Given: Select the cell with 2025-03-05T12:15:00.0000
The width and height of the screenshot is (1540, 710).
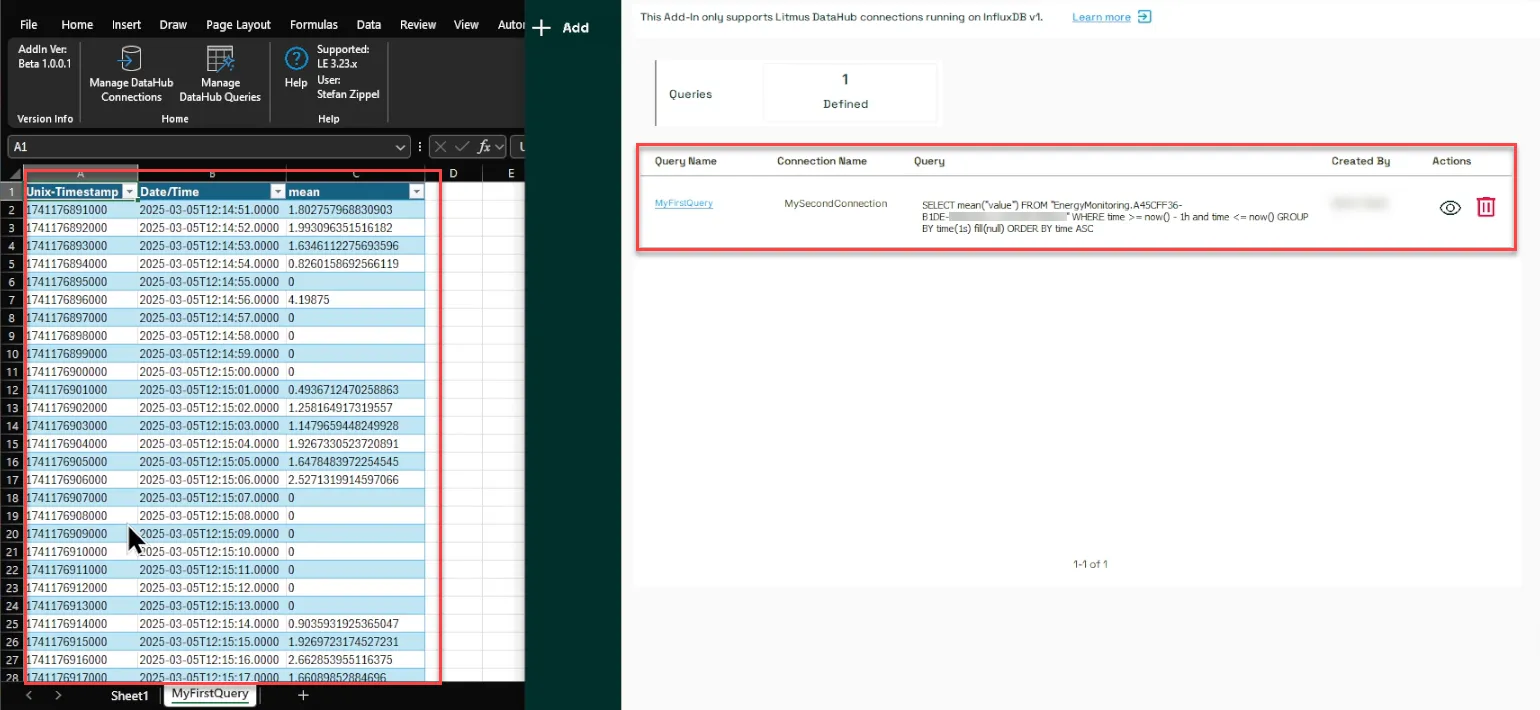Looking at the screenshot, I should [211, 371].
